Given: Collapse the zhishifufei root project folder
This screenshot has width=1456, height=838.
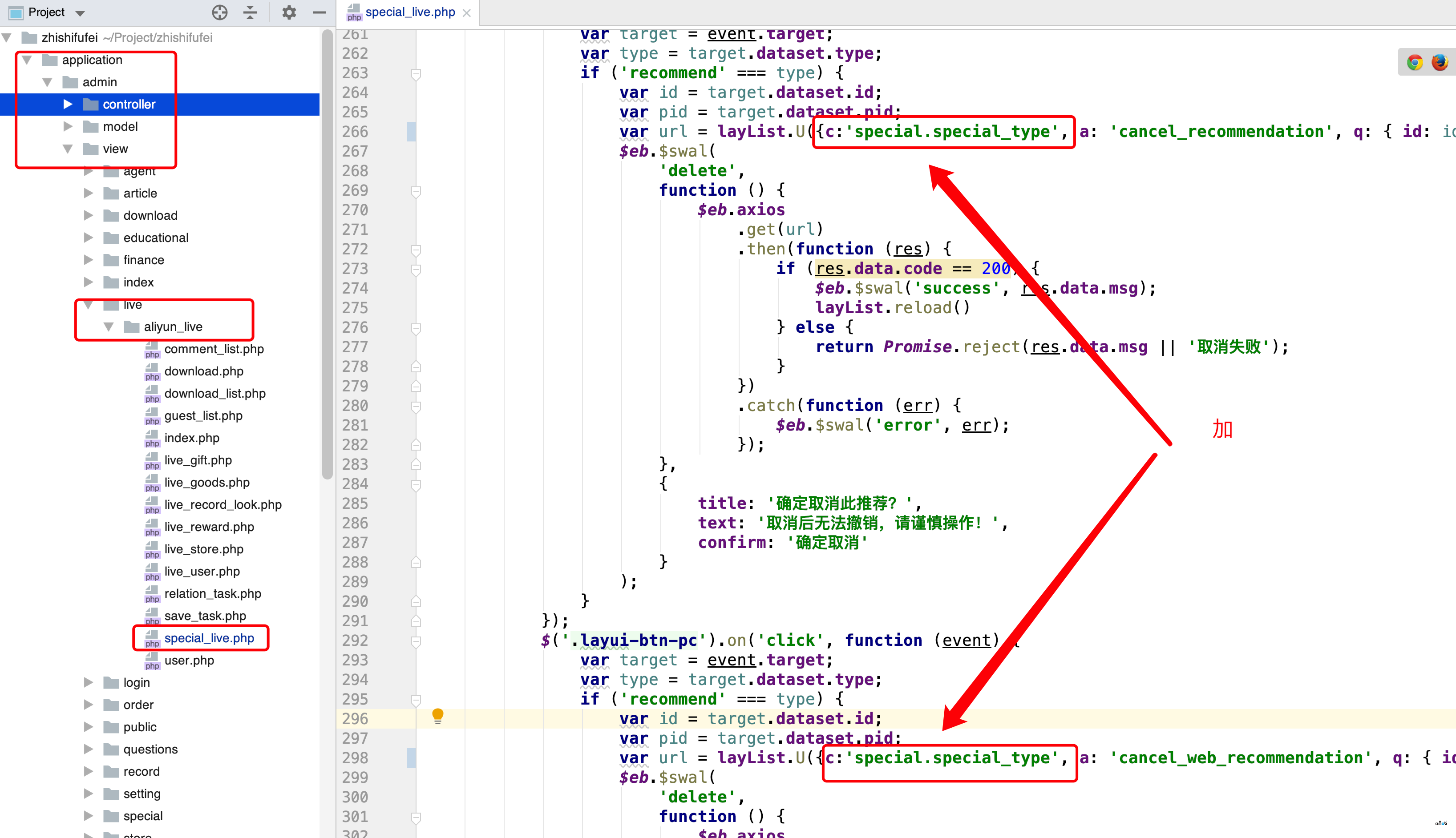Looking at the screenshot, I should point(7,38).
